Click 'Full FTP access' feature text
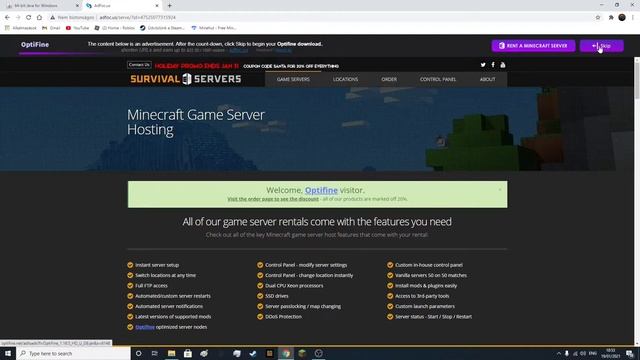The height and width of the screenshot is (360, 640). pyautogui.click(x=151, y=286)
